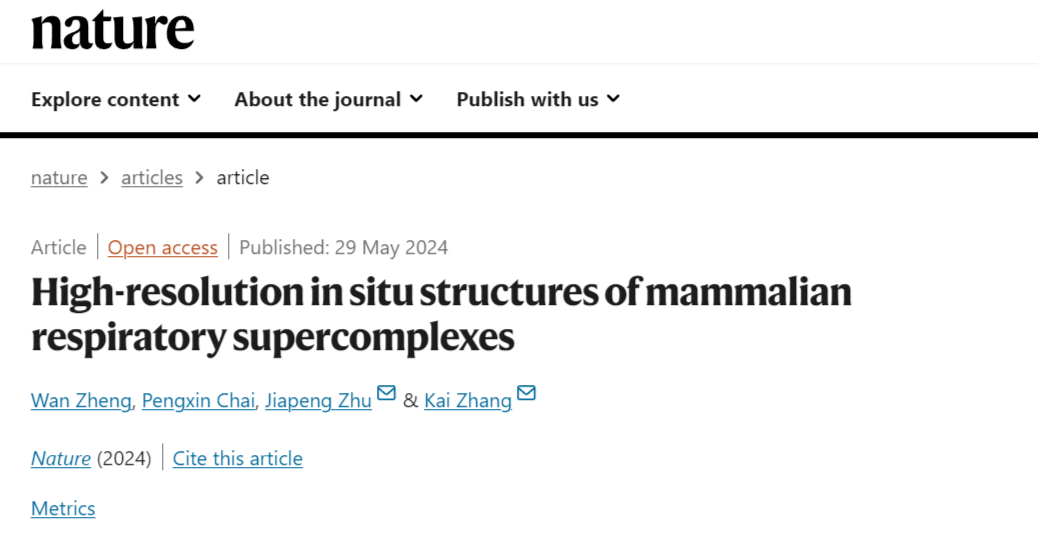Image resolution: width=1038 pixels, height=555 pixels.
Task: Open author Kai Zhang's details
Action: 468,401
